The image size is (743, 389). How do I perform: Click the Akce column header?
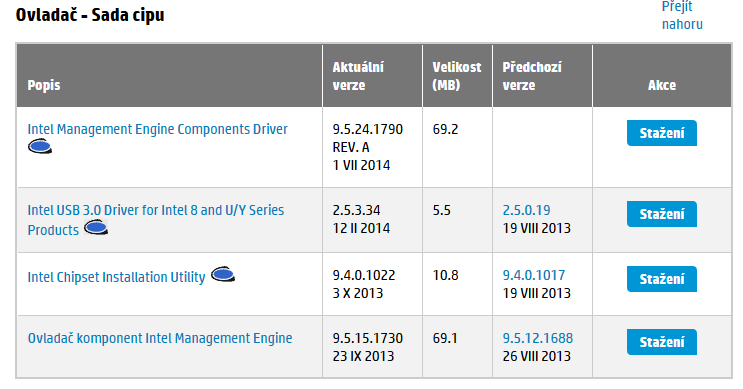click(662, 85)
